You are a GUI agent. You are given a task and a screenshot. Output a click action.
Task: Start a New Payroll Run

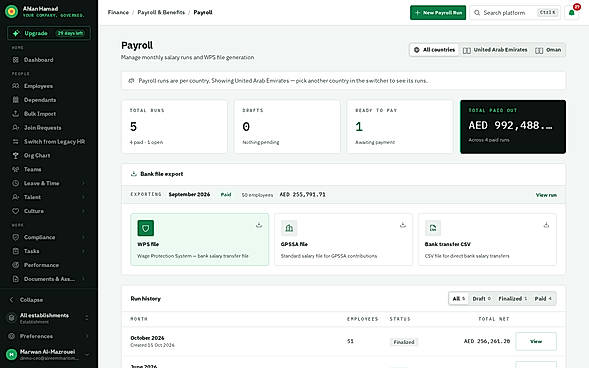click(438, 13)
